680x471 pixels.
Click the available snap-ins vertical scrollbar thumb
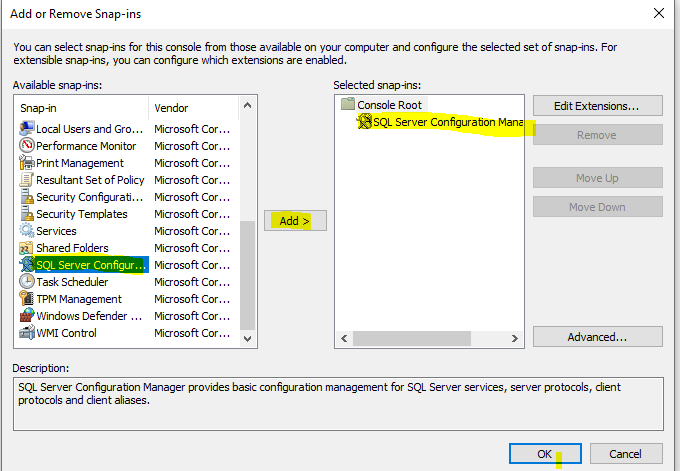click(x=248, y=276)
